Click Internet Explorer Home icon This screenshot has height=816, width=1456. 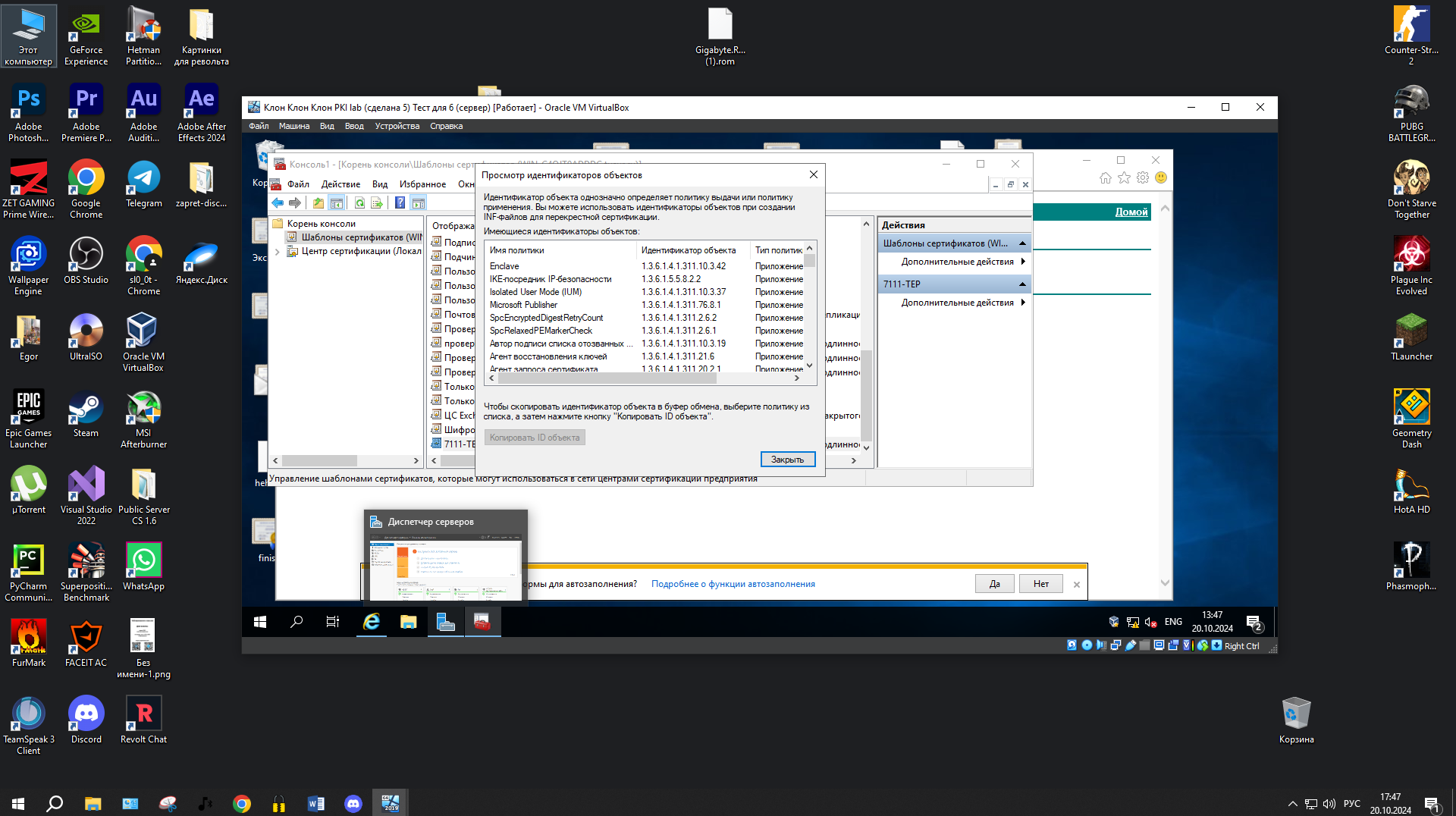click(1106, 177)
